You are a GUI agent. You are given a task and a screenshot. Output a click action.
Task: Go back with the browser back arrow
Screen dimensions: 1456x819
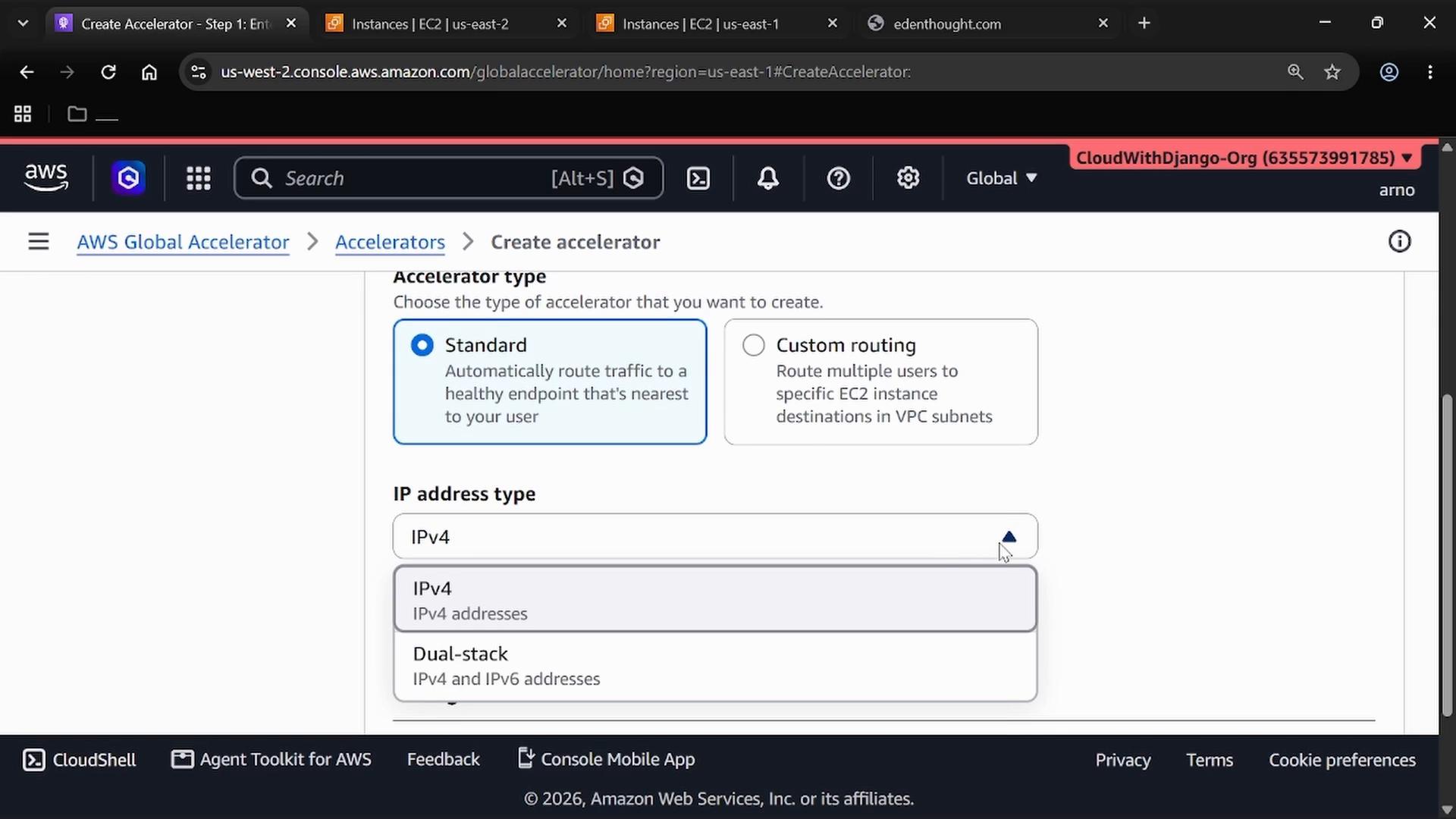tap(27, 72)
